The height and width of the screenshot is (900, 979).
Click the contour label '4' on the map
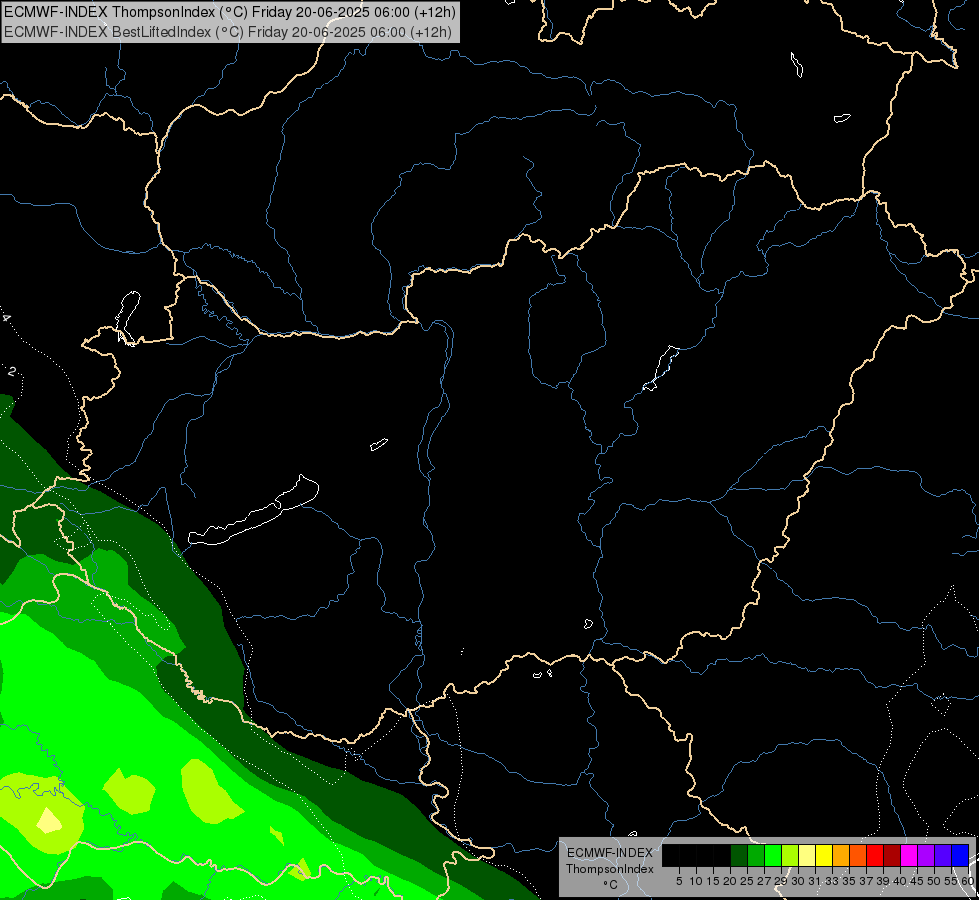coord(6,318)
